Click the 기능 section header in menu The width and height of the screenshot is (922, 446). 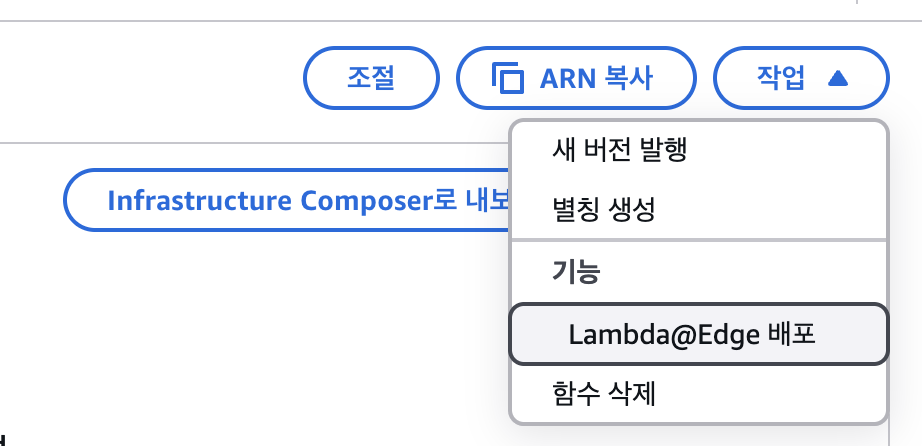575,272
